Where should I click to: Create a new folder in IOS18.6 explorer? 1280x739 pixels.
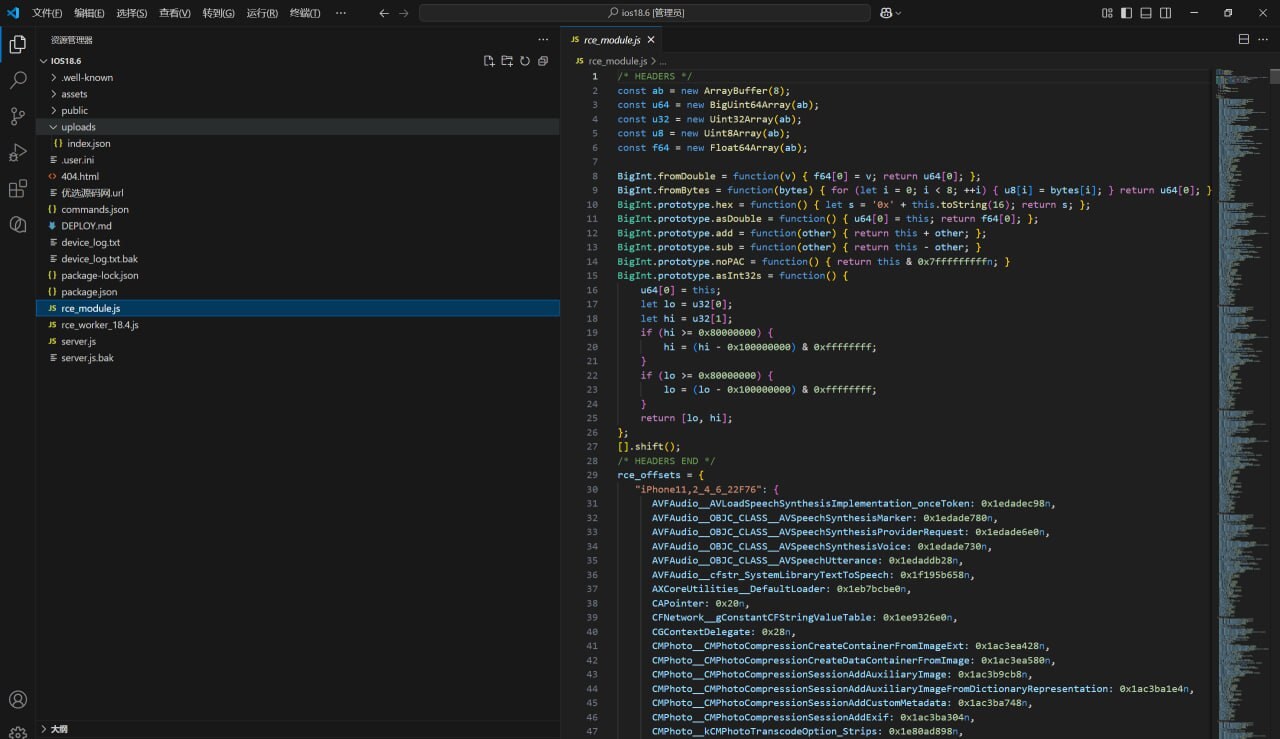[507, 61]
